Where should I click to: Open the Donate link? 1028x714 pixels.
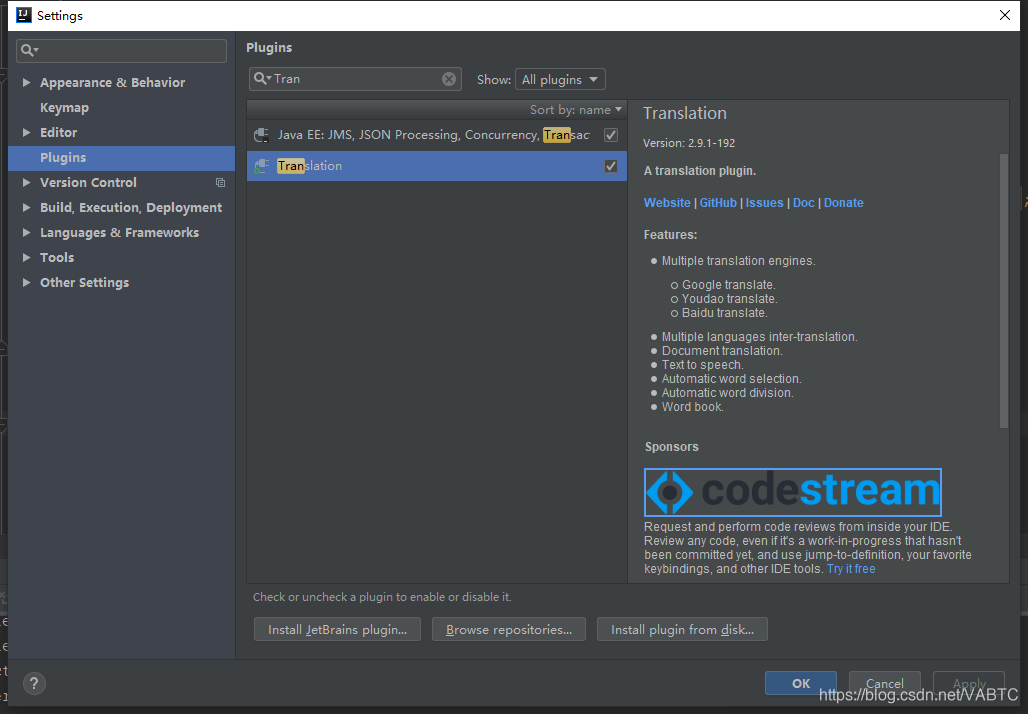click(844, 203)
